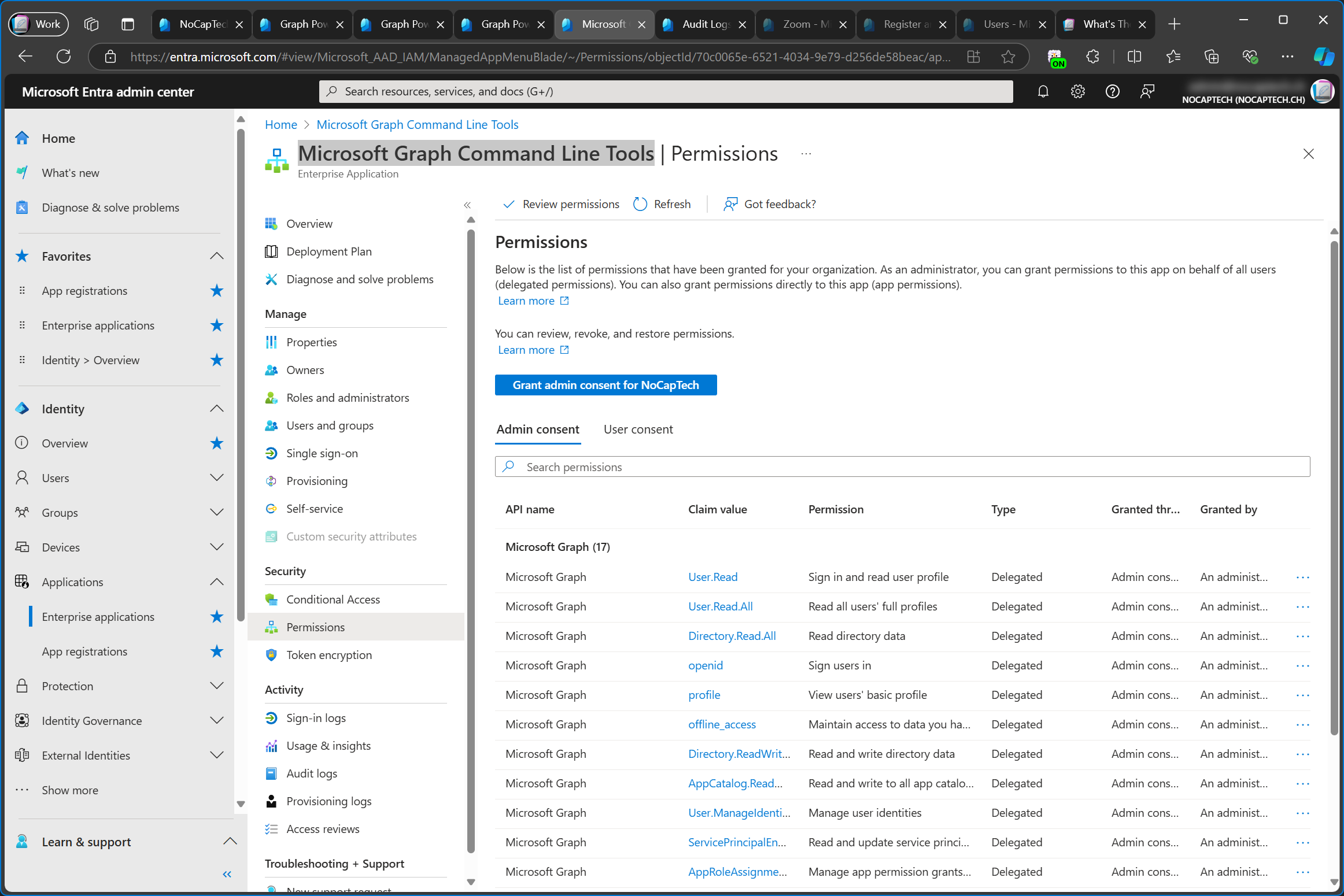1344x896 pixels.
Task: Click the Search permissions field
Action: pos(902,466)
